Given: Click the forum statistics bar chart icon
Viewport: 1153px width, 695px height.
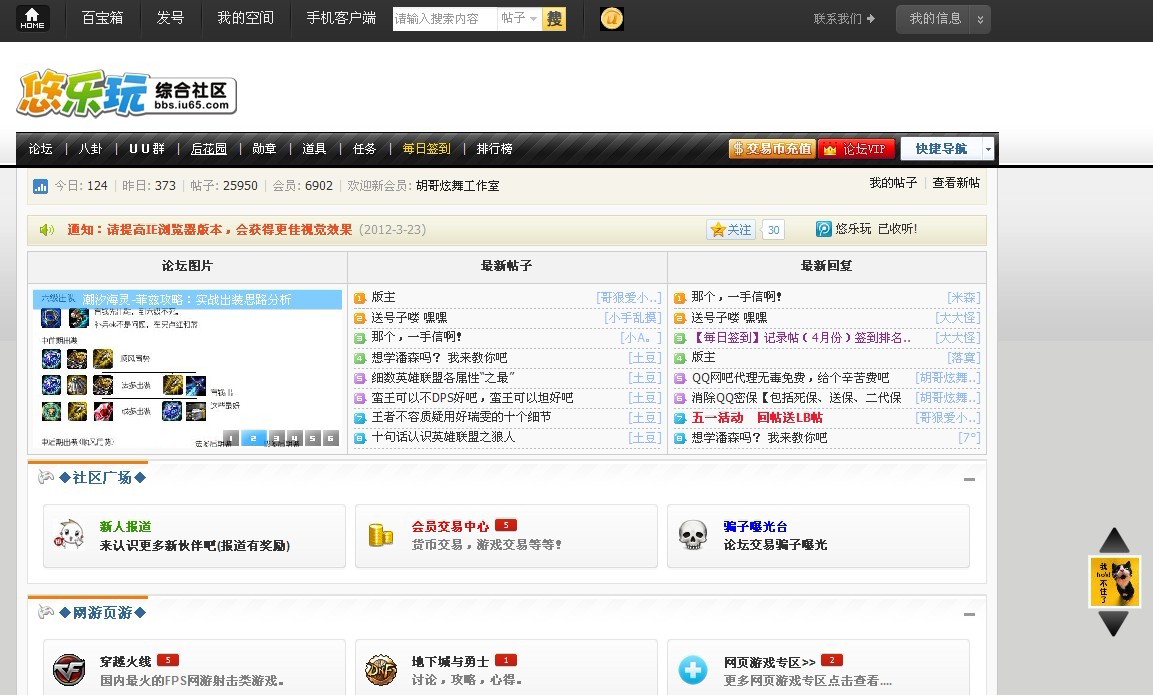Looking at the screenshot, I should click(x=41, y=186).
